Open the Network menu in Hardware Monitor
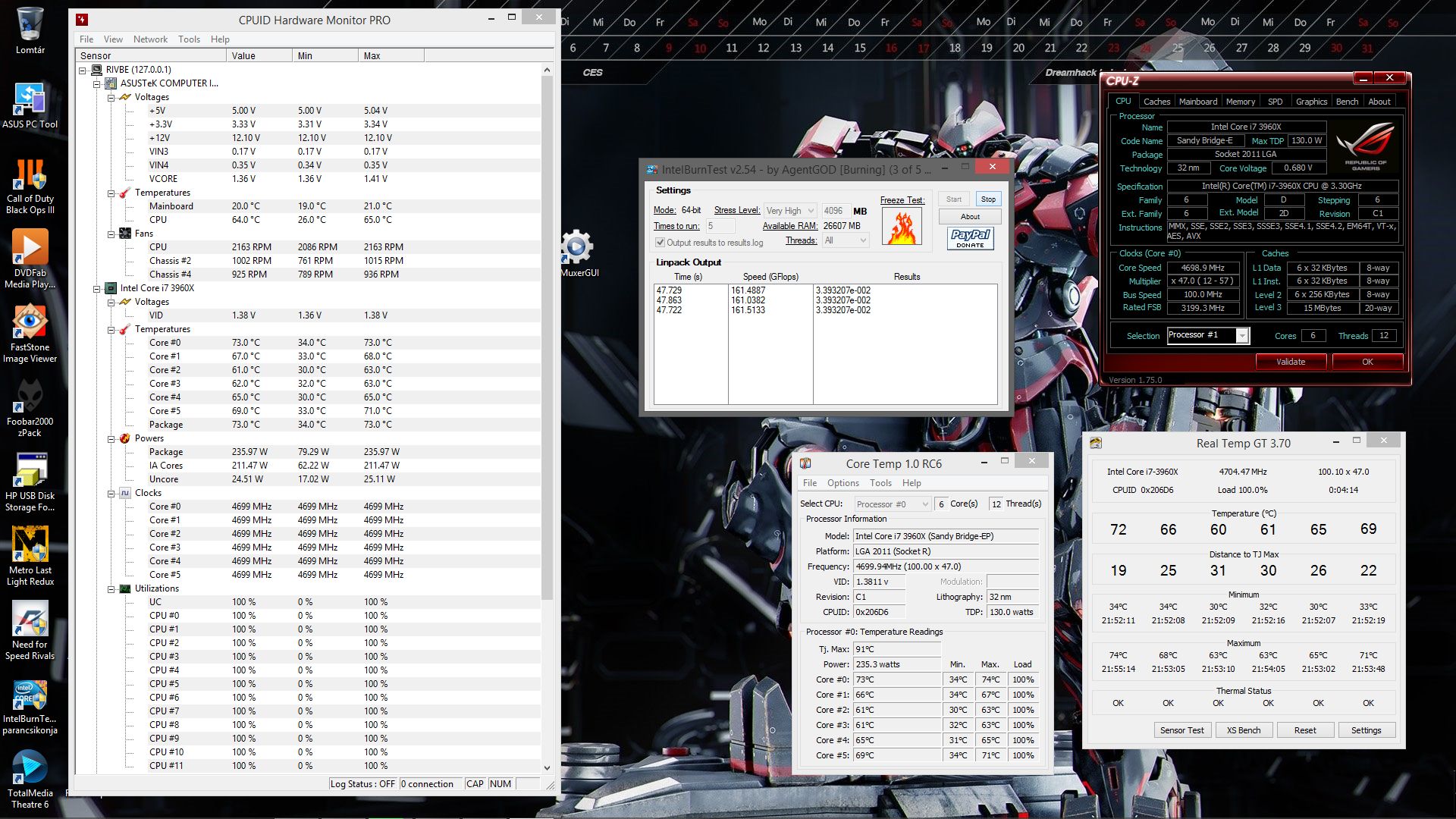This screenshot has width=1456, height=819. [x=150, y=39]
